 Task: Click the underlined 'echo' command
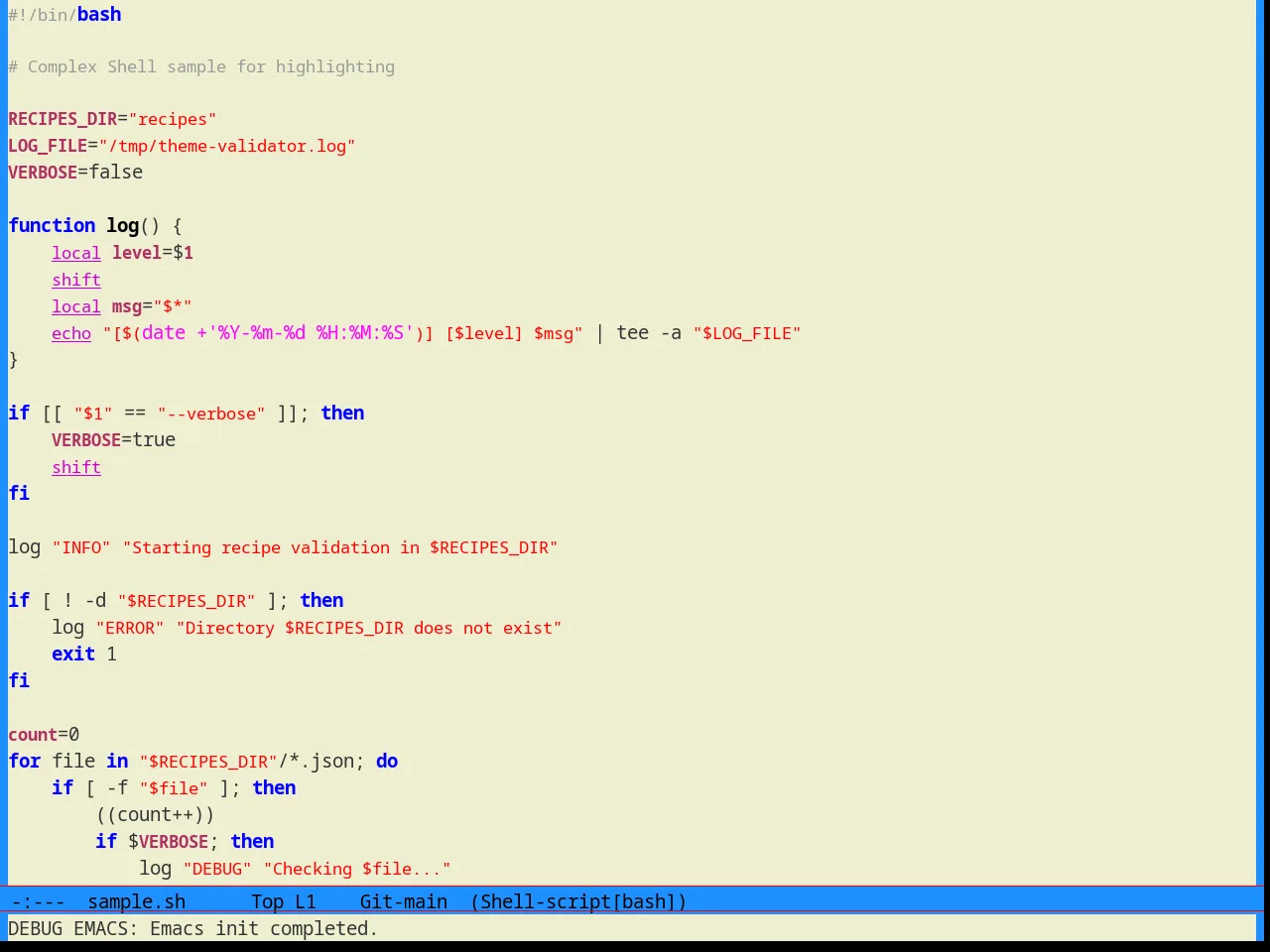[x=71, y=333]
